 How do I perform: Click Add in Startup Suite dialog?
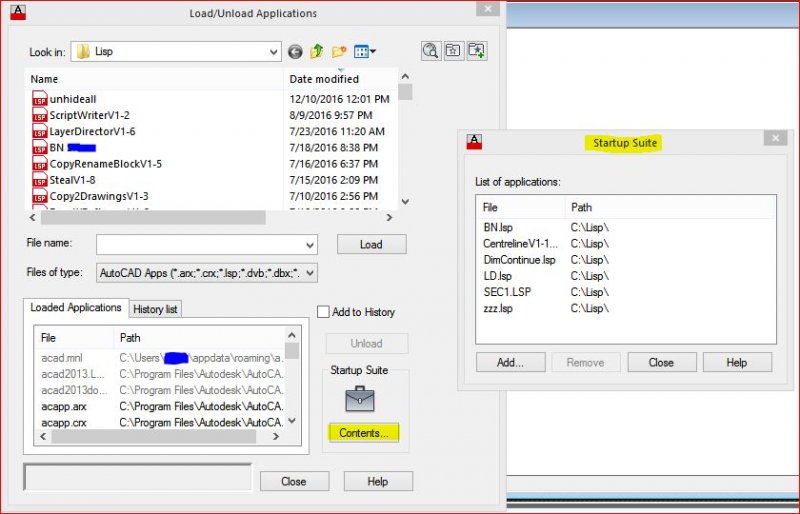pyautogui.click(x=510, y=362)
